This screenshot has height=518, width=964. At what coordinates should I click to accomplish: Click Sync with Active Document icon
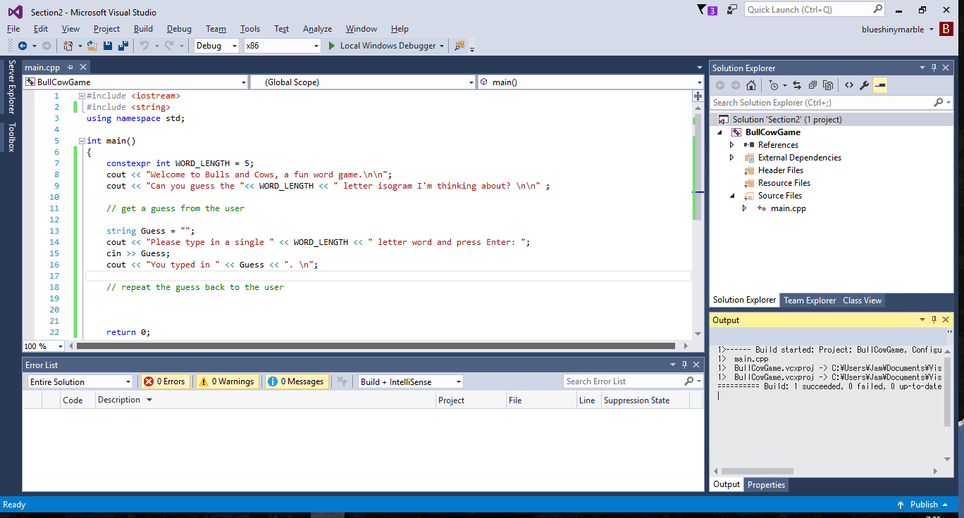point(797,85)
